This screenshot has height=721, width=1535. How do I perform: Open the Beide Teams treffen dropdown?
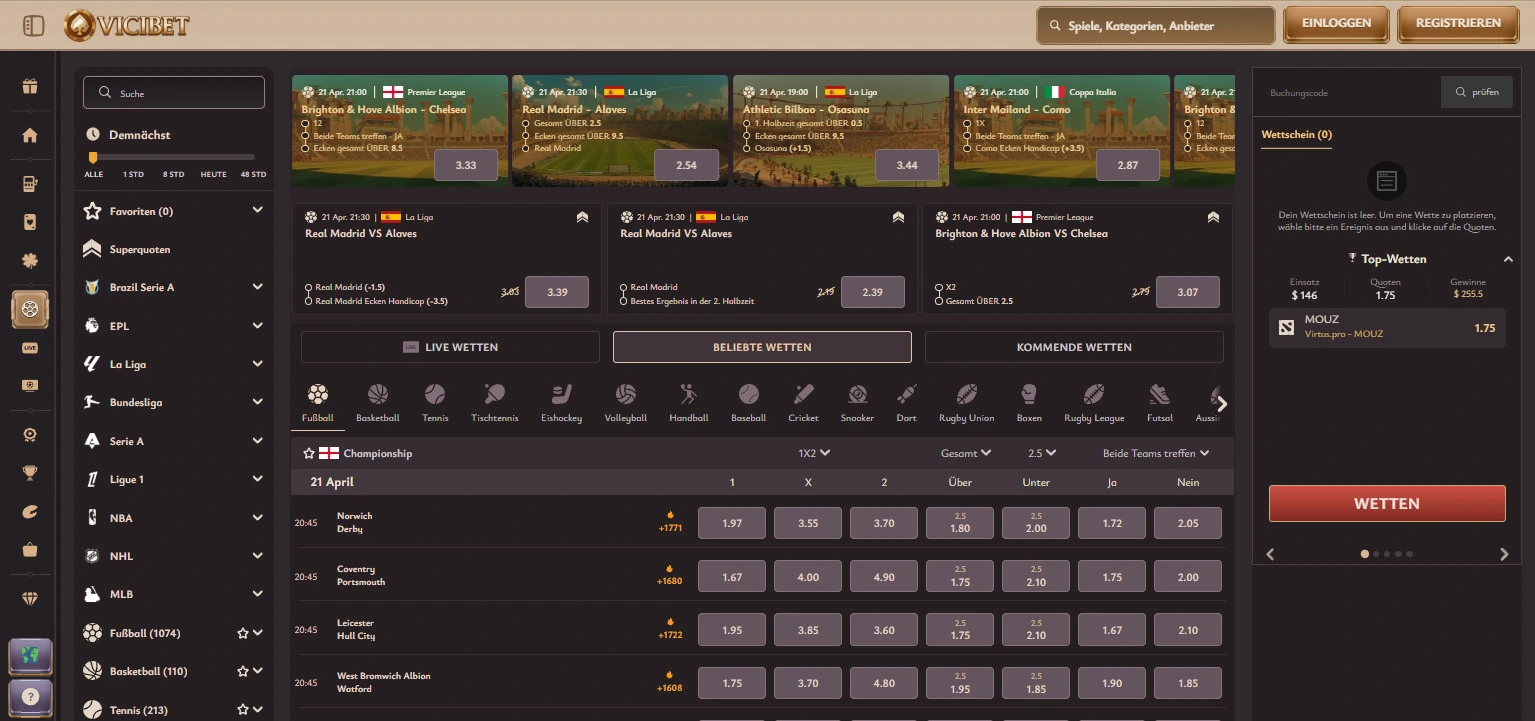click(1155, 453)
